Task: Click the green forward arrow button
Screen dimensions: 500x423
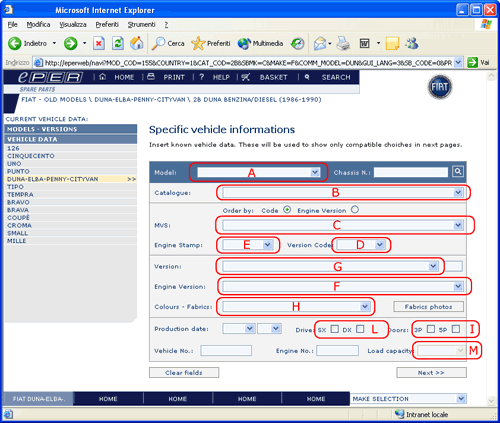Action: point(71,43)
